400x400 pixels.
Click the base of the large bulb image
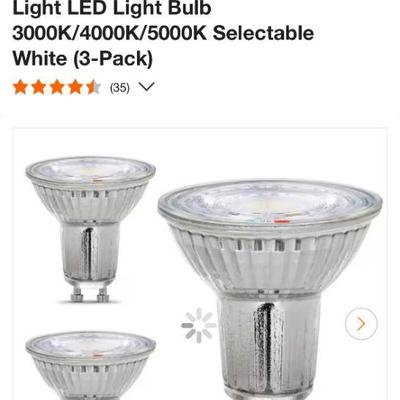click(x=268, y=348)
